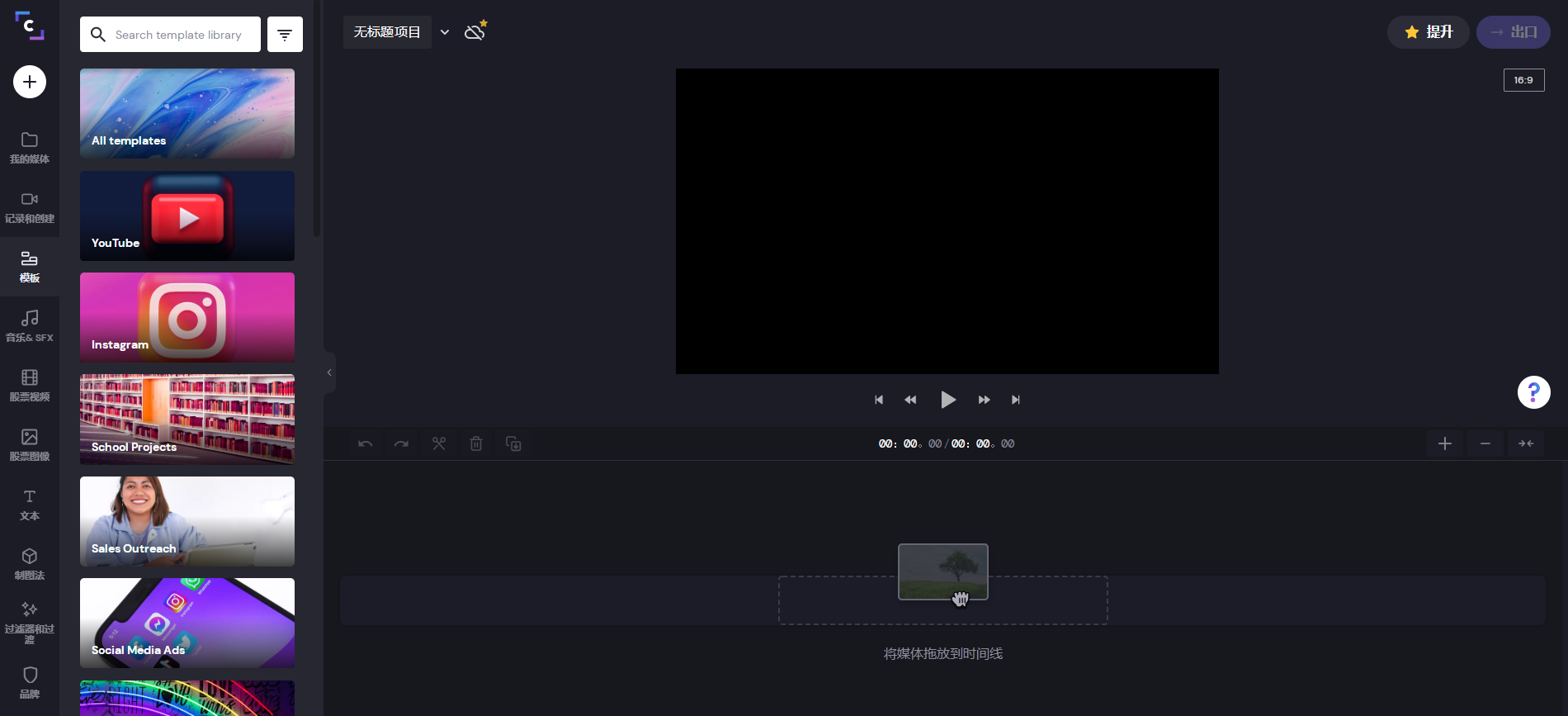Zoom in the timeline with plus

1445,444
